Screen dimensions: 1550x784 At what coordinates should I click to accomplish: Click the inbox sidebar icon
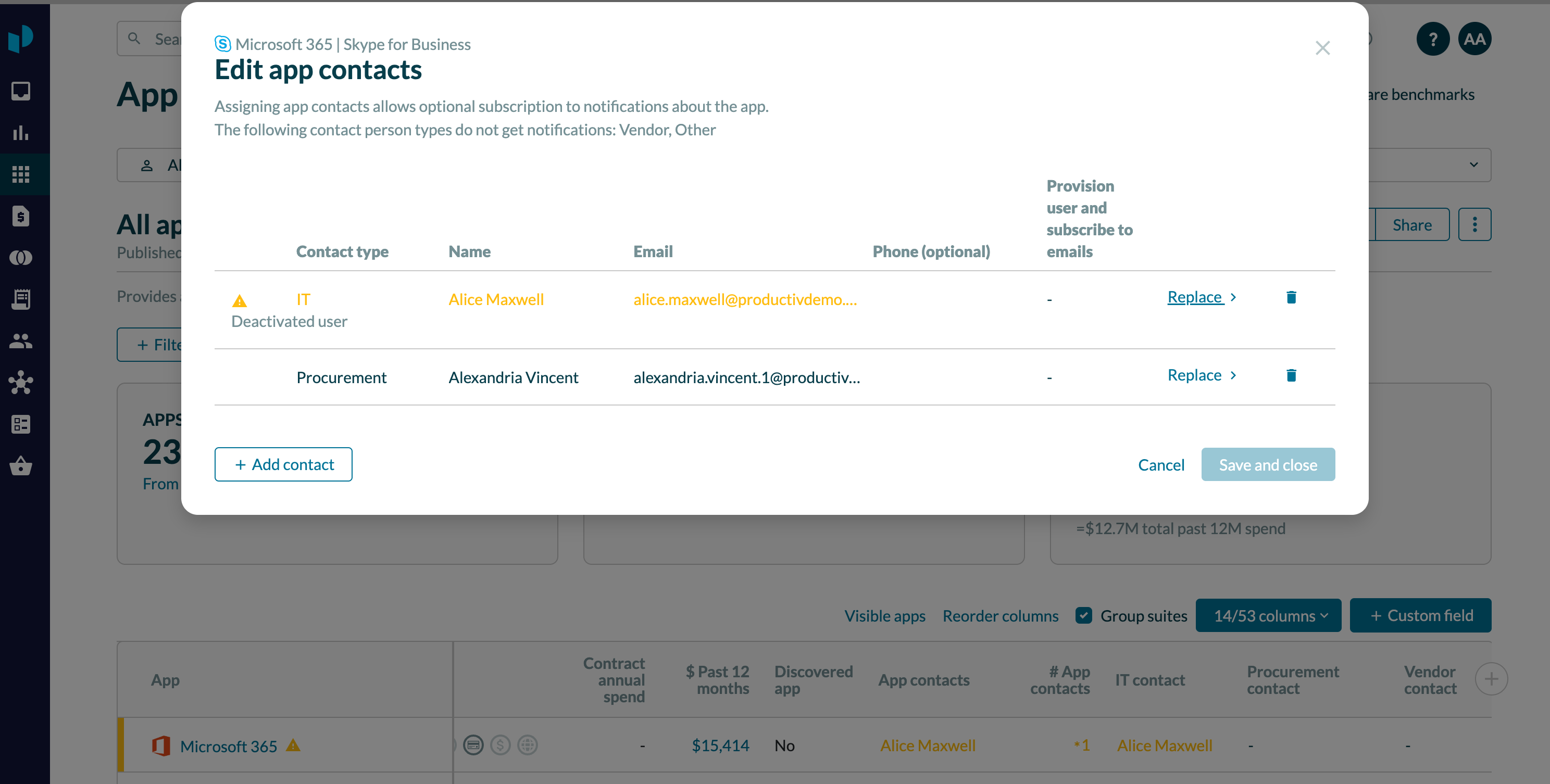coord(21,91)
